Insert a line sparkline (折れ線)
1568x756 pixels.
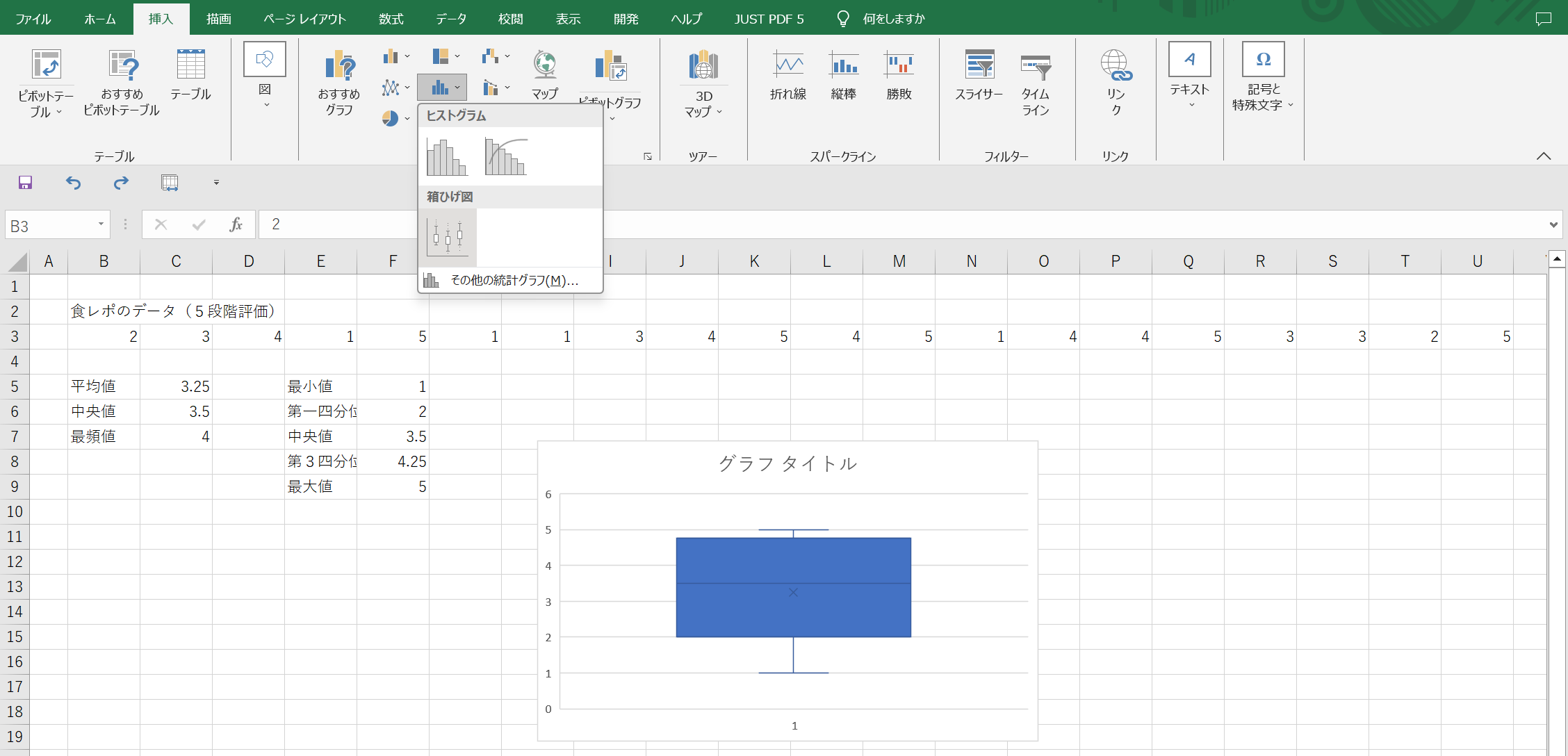point(788,73)
